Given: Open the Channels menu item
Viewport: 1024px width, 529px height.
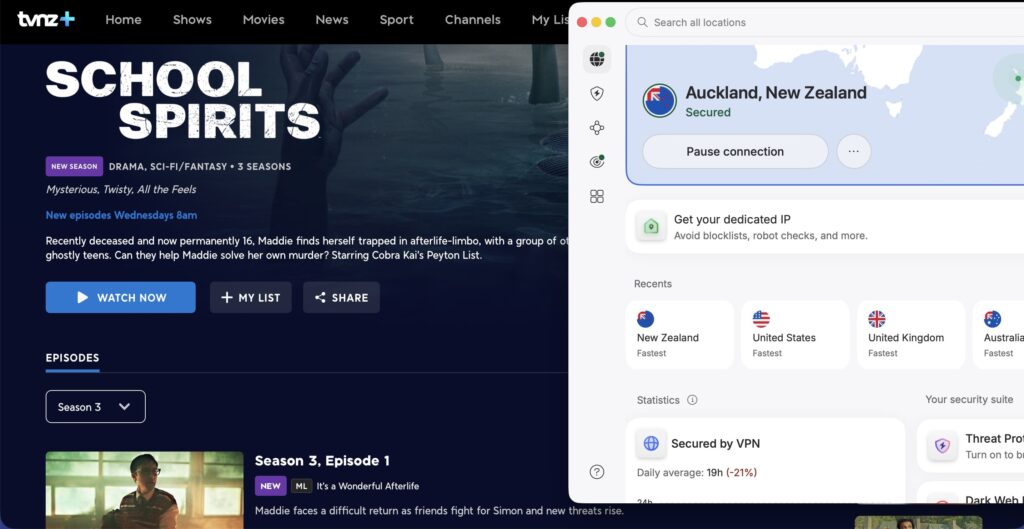Looking at the screenshot, I should pos(473,20).
